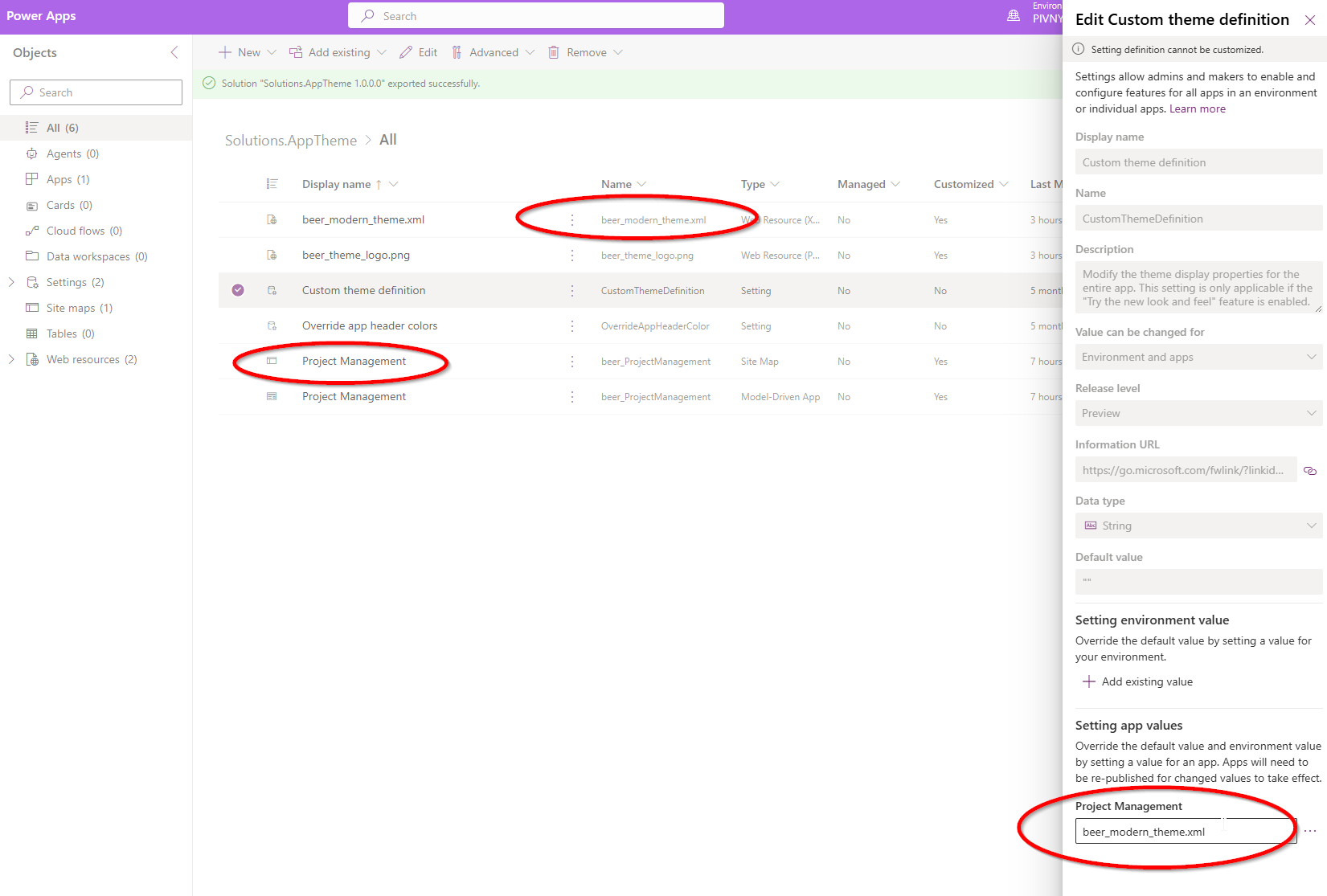Open row options for Override app header colors
This screenshot has height=896, width=1327.
click(x=572, y=325)
